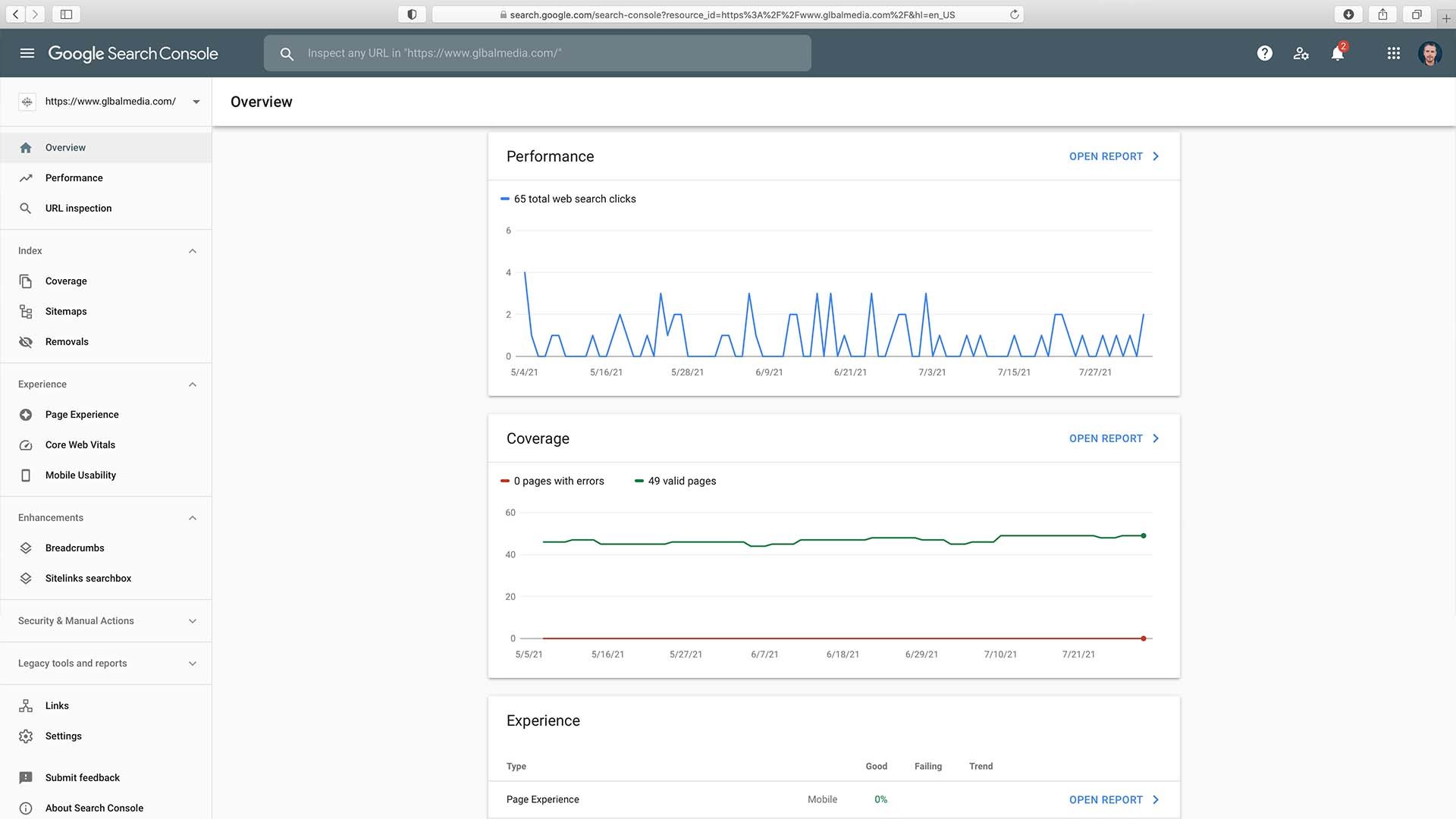Expand Legacy tools and reports section
The image size is (1456, 819).
click(x=193, y=664)
